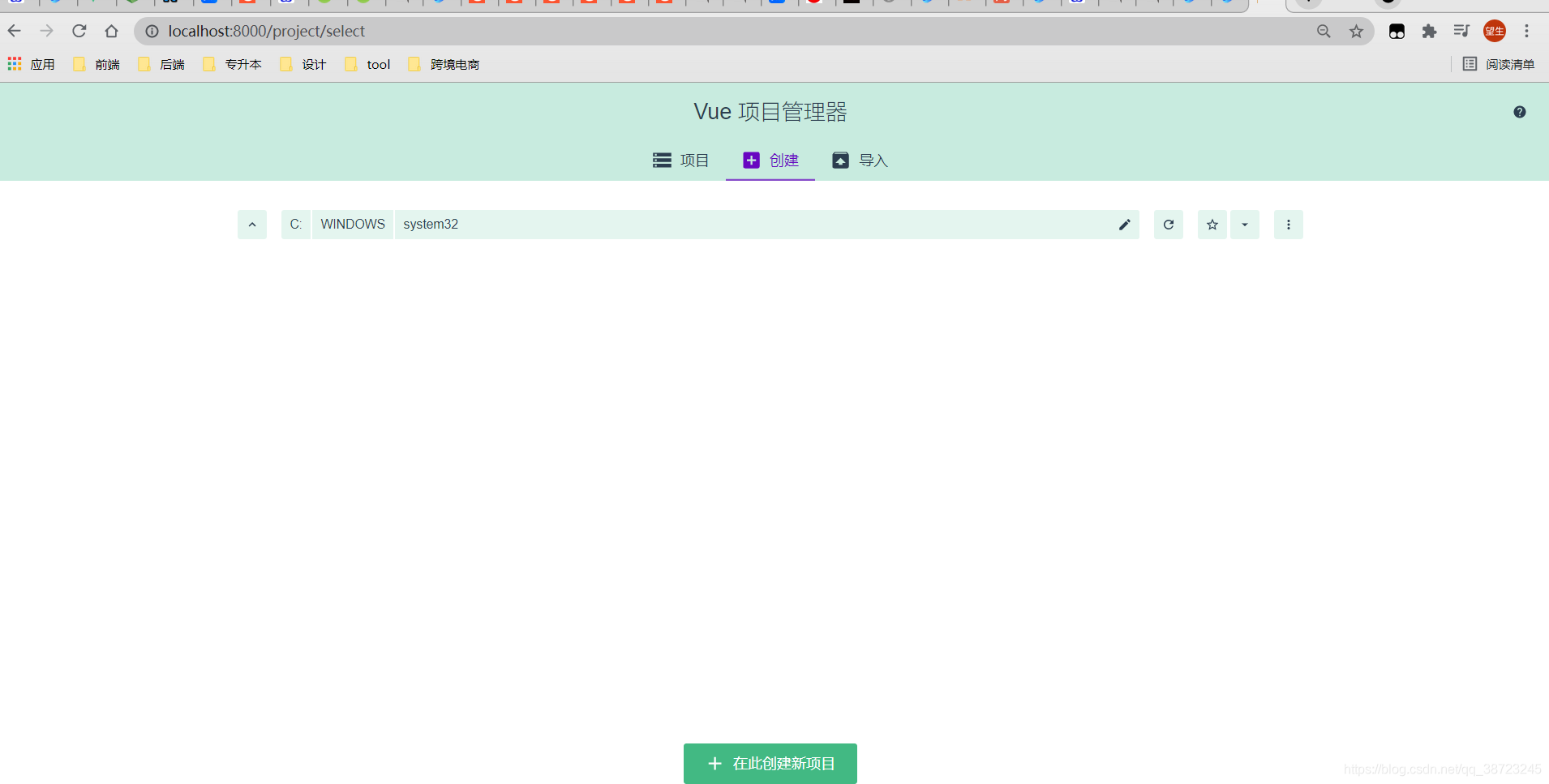This screenshot has height=784, width=1549.
Task: Open the parent folder with up arrow
Action: (252, 225)
